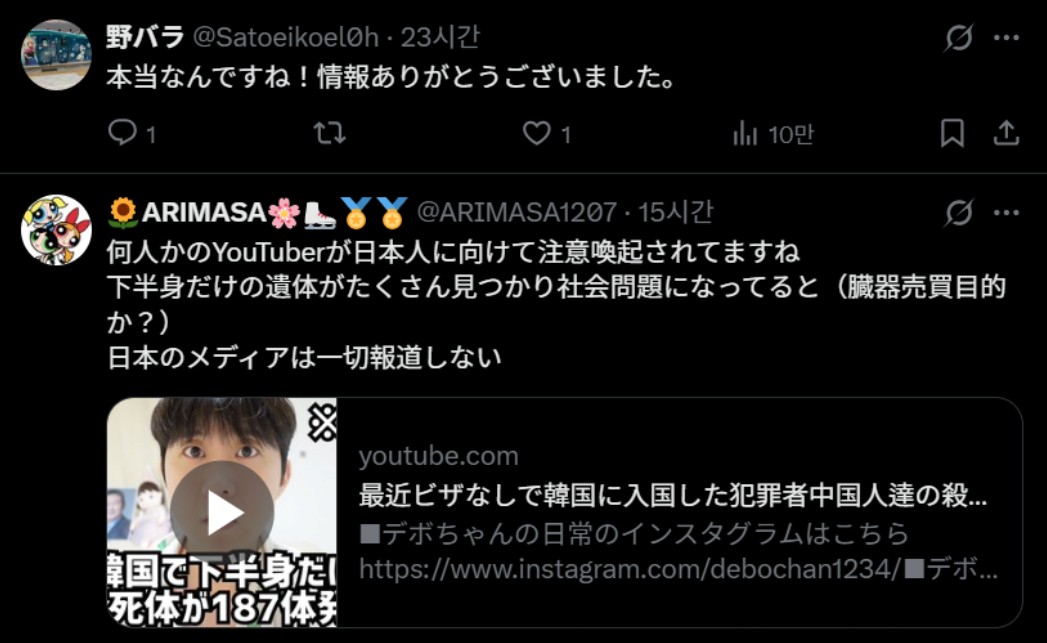This screenshot has width=1047, height=643.
Task: Play the embedded YouTube video
Action: click(222, 512)
